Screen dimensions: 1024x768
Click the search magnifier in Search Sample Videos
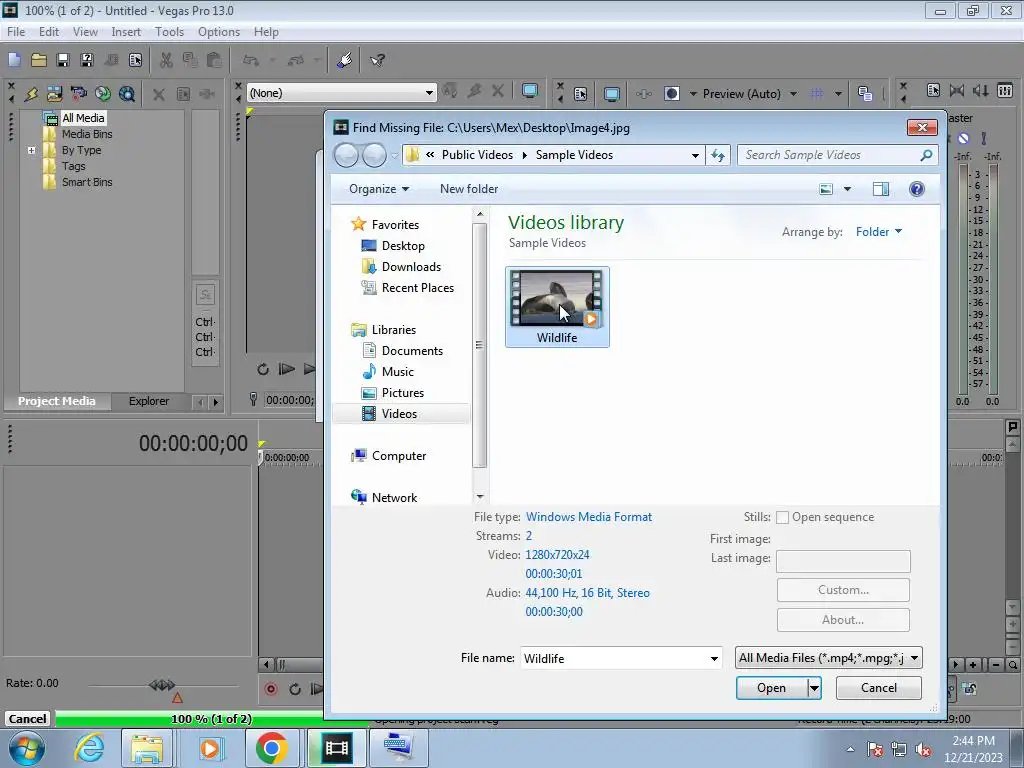926,155
